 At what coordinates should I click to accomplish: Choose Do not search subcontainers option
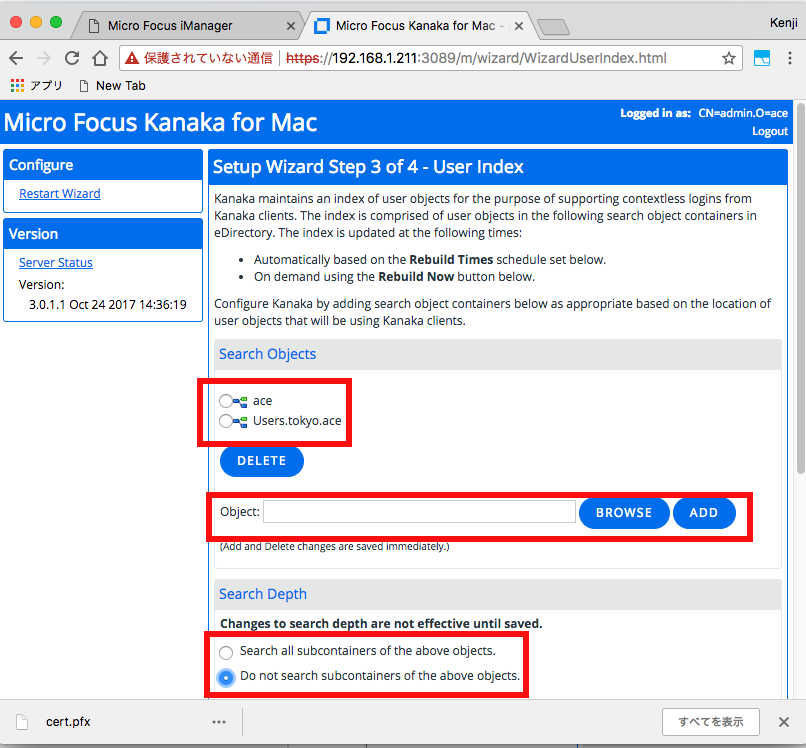tap(226, 677)
